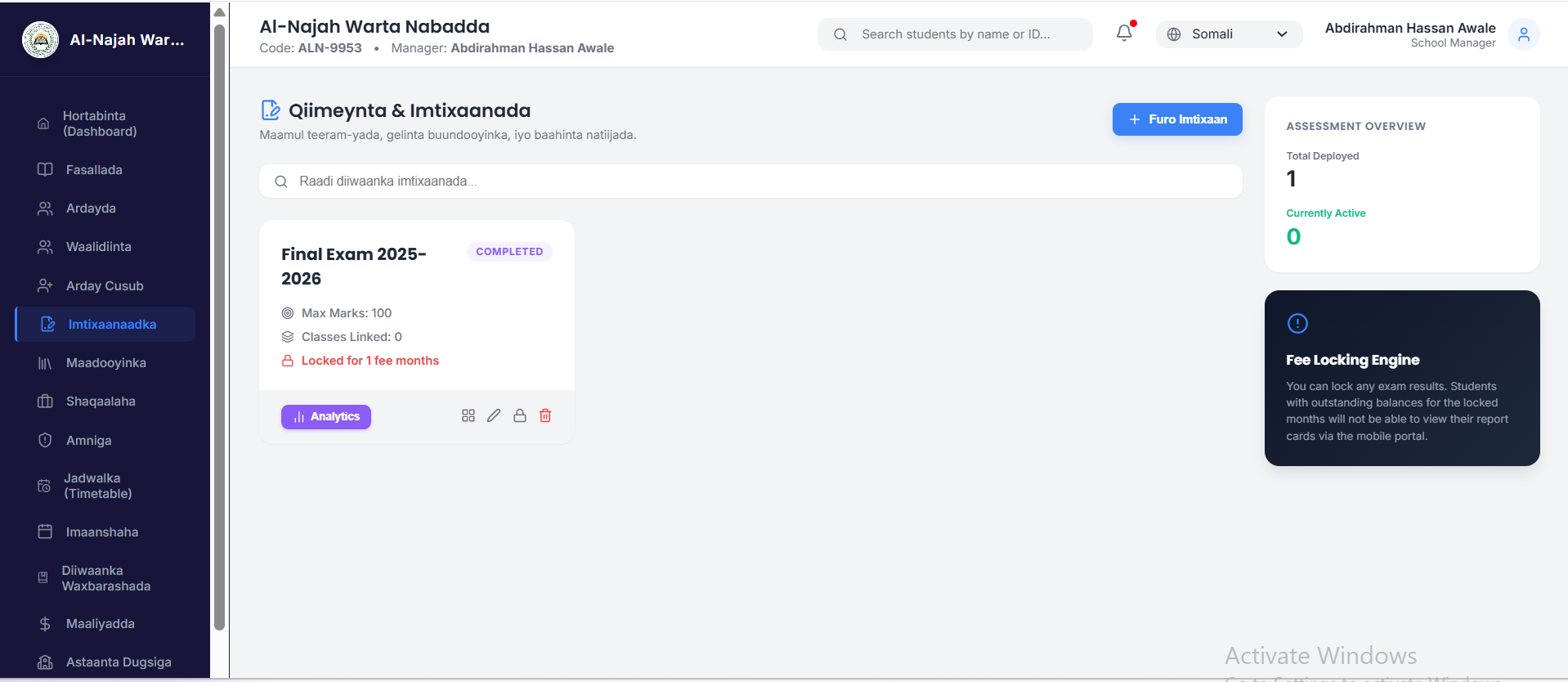Viewport: 1568px width, 682px height.
Task: Click the pencil edit icon on exam card
Action: (494, 415)
